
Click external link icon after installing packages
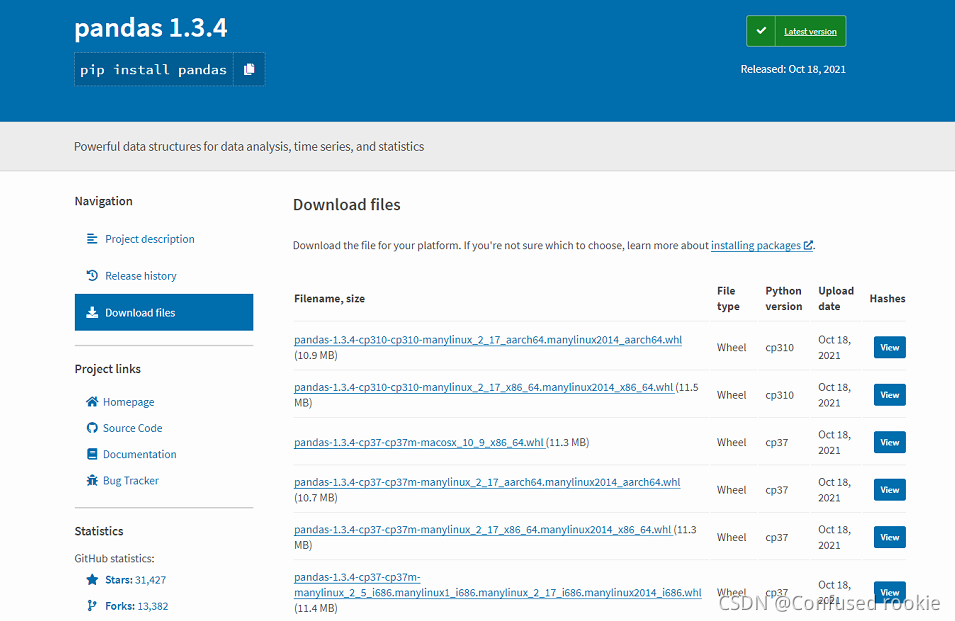pos(808,245)
